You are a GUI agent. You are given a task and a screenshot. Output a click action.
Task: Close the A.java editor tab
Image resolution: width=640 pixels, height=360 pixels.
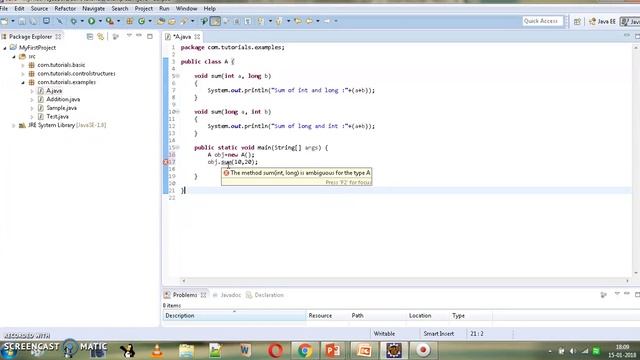(x=197, y=37)
